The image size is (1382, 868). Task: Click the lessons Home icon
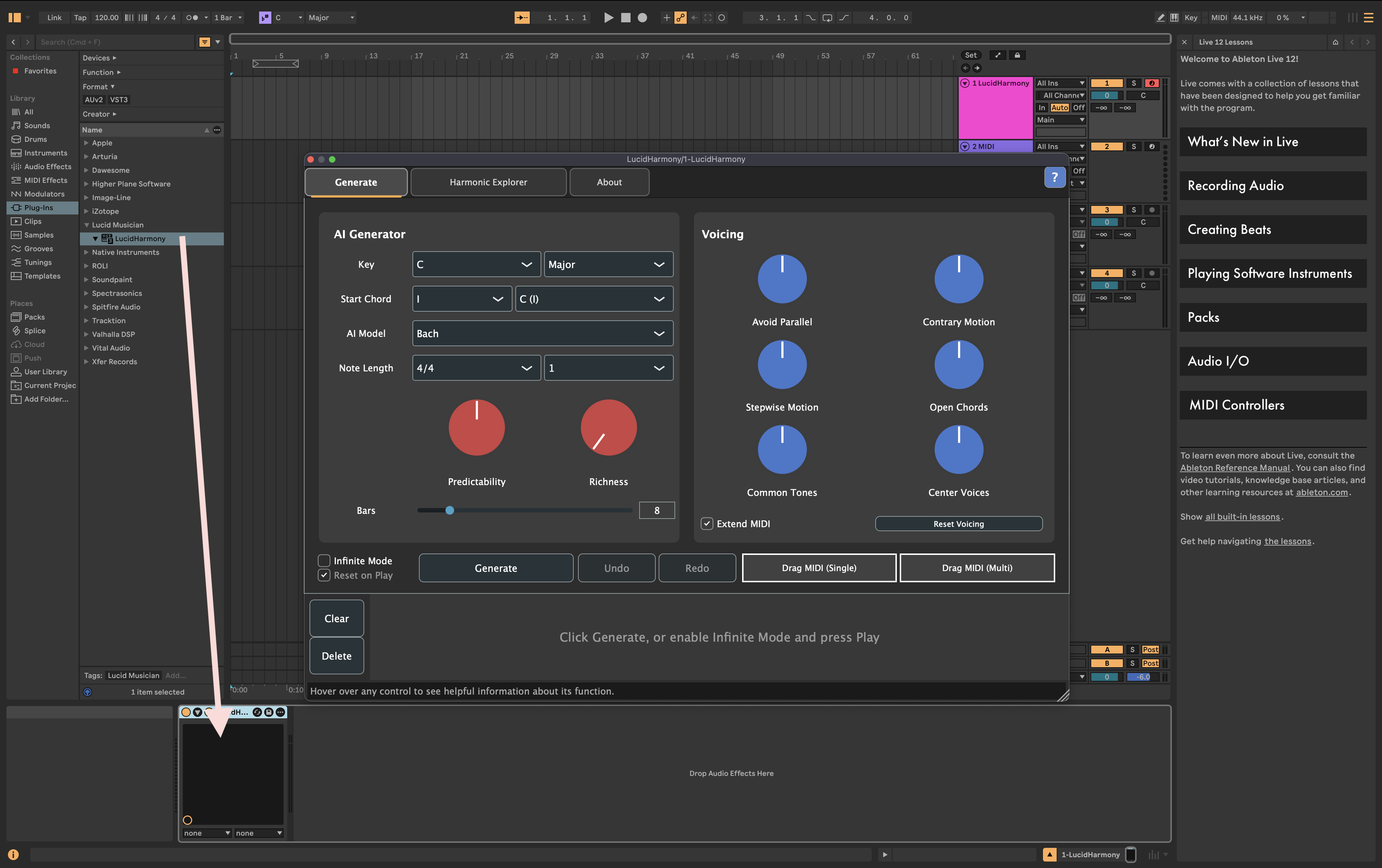click(x=1336, y=42)
